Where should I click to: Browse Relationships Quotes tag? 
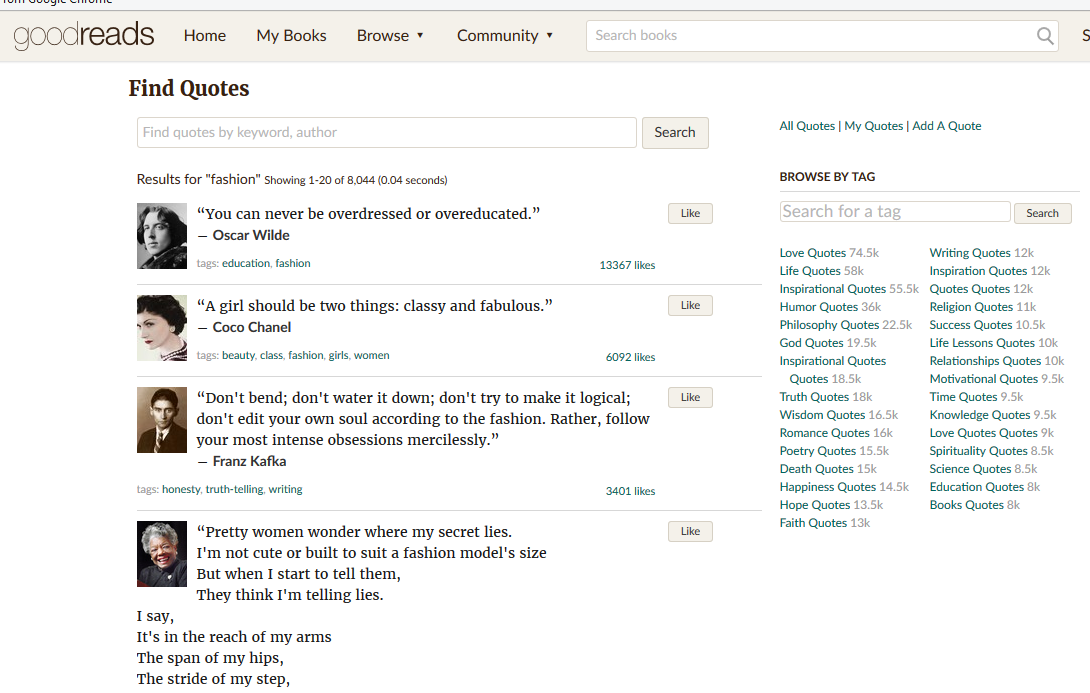985,361
